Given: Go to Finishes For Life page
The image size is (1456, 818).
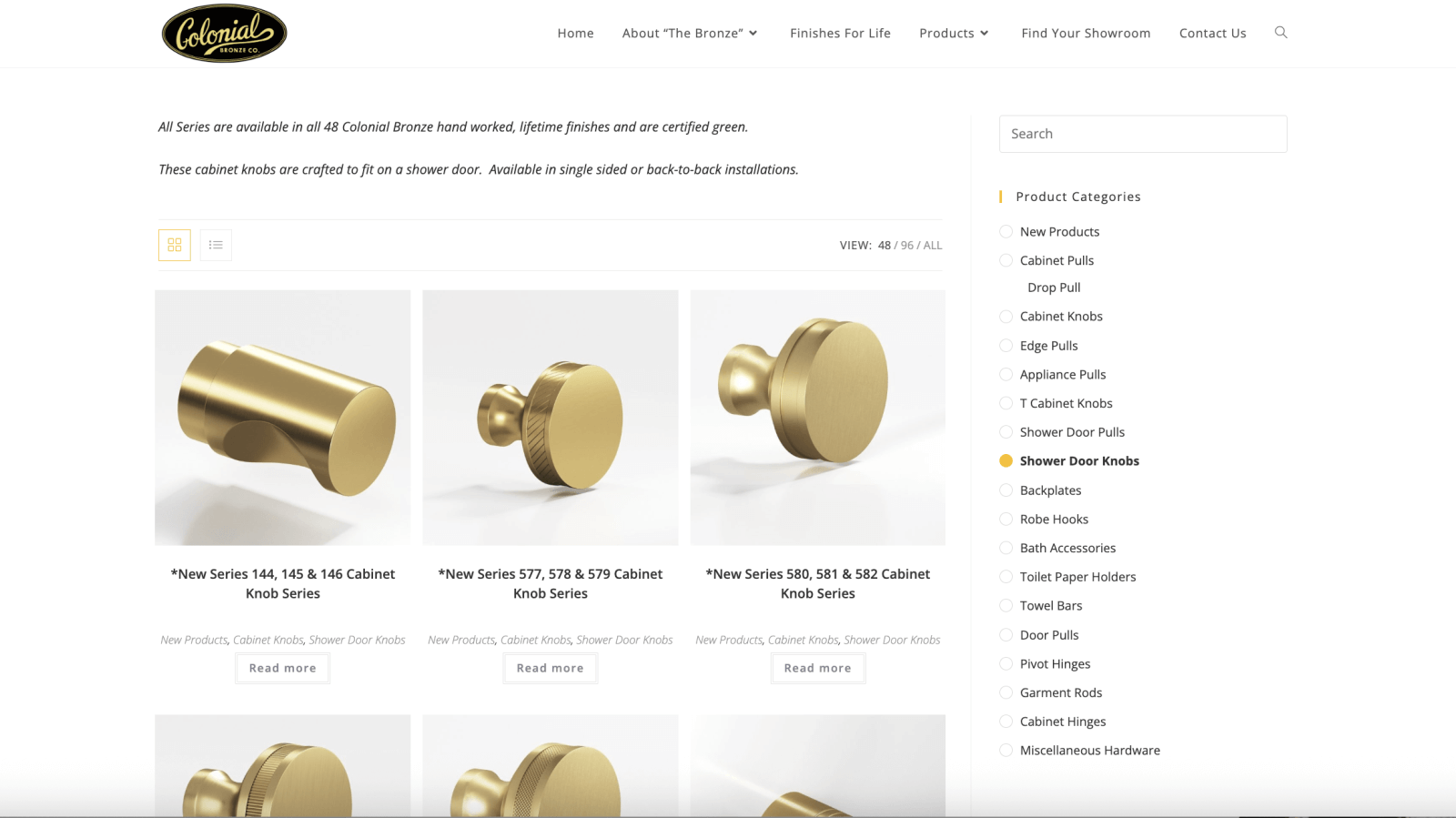Looking at the screenshot, I should point(840,33).
